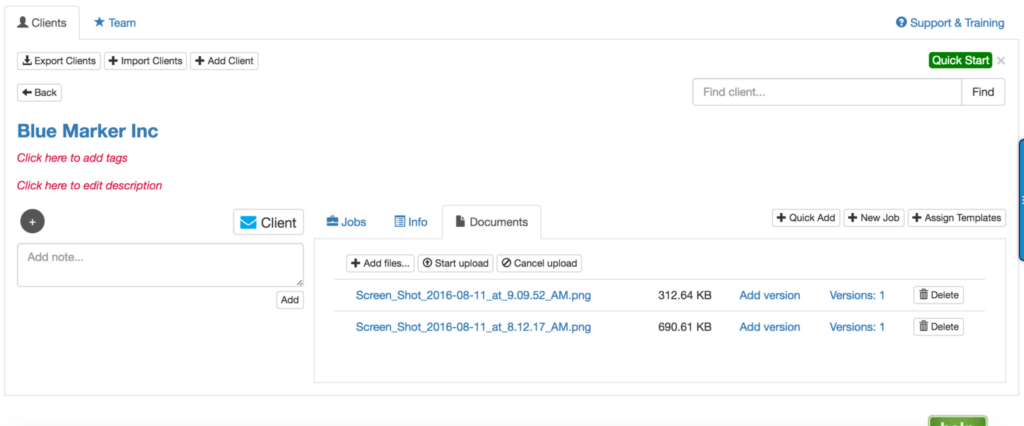Delete the 9.09.52 AM screenshot file
The width and height of the screenshot is (1024, 426).
click(938, 295)
